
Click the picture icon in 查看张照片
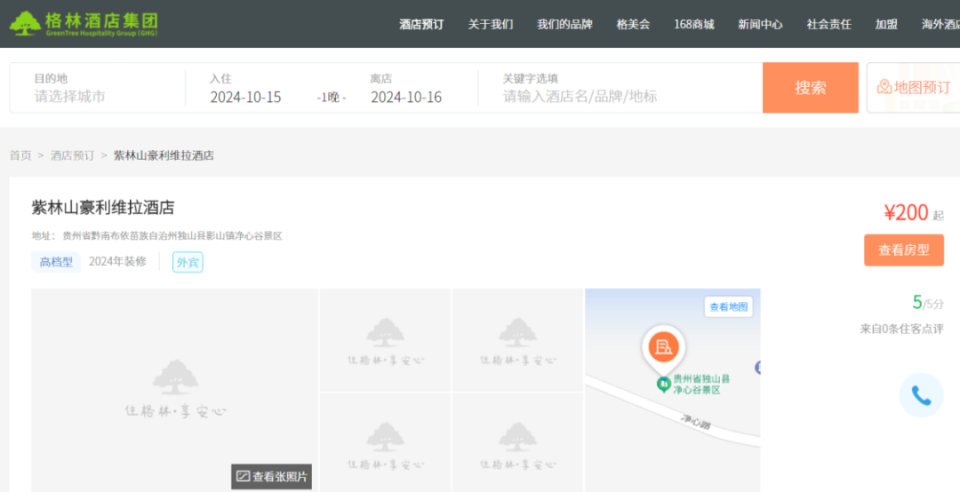point(243,476)
